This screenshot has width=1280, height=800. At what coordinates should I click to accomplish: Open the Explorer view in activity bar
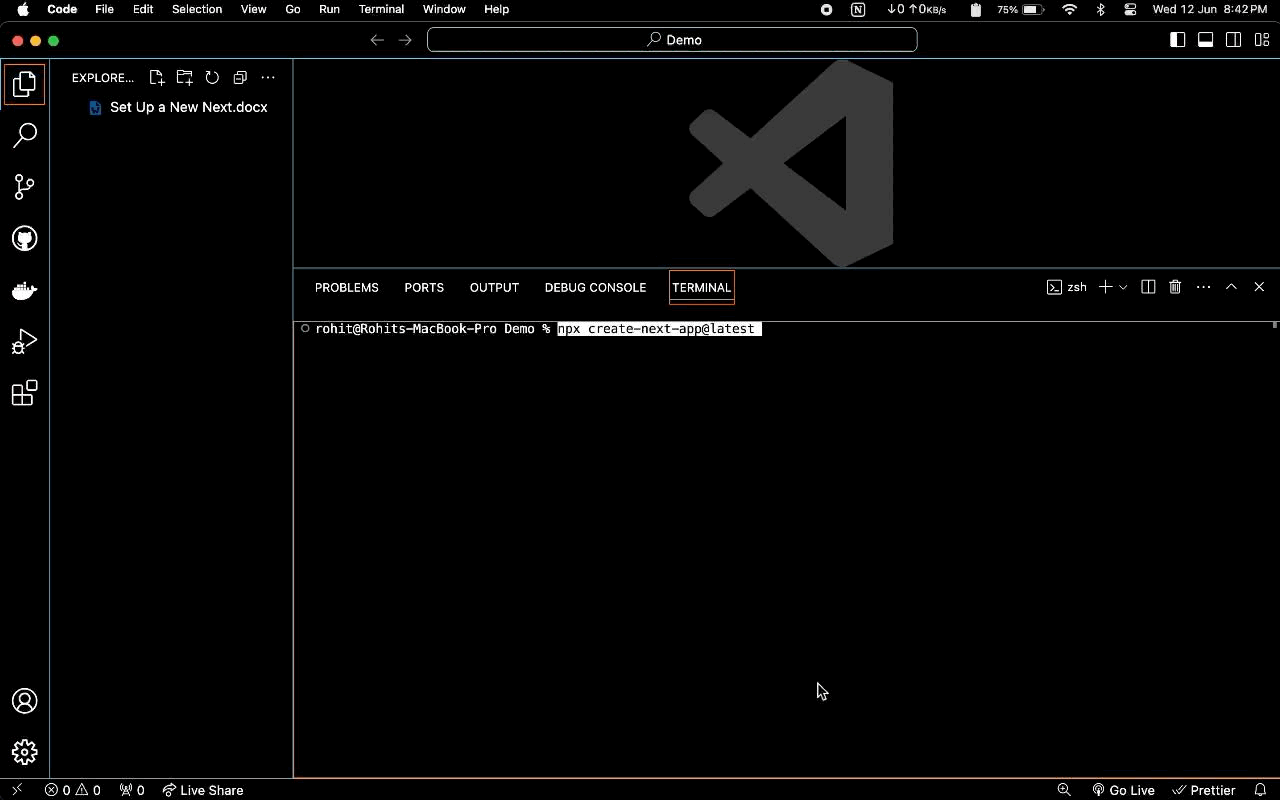tap(24, 84)
